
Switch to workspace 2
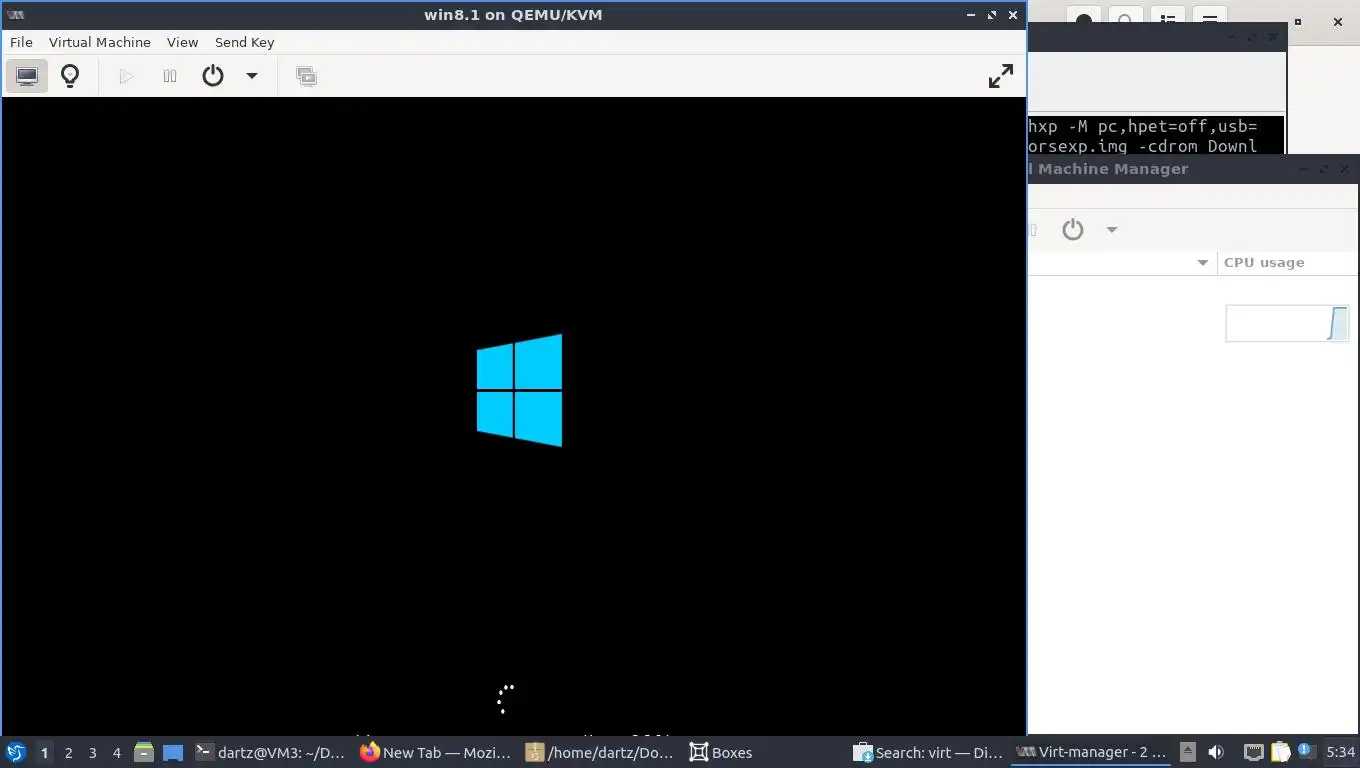68,752
